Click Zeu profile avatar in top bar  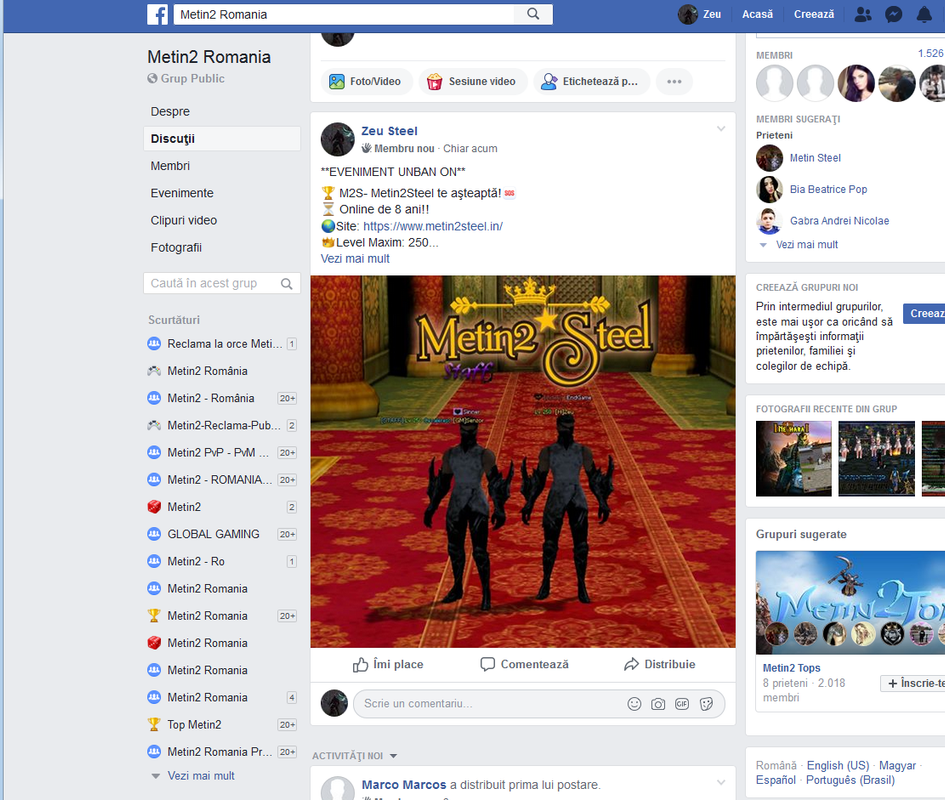tap(688, 14)
